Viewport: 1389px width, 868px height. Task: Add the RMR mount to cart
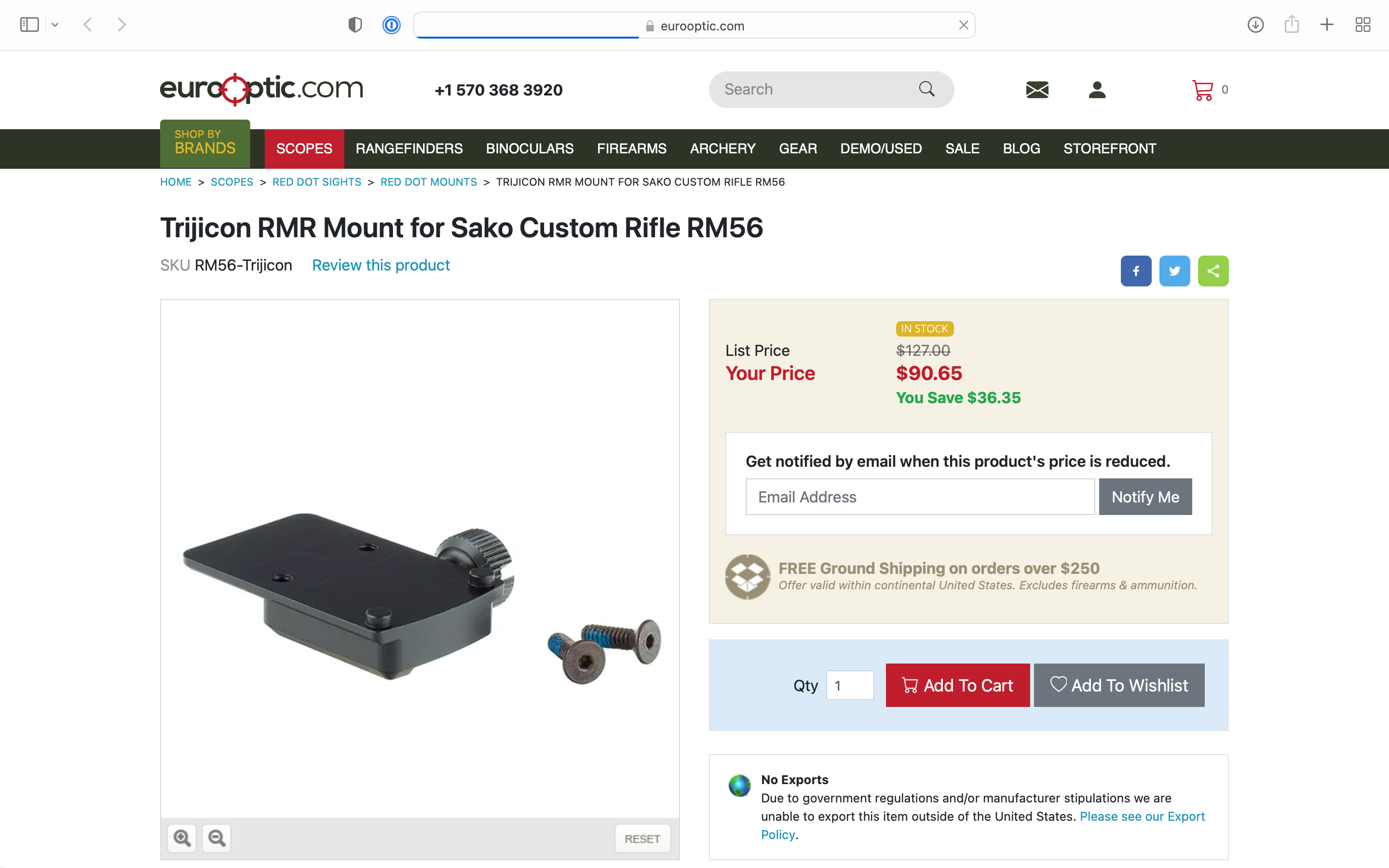point(957,685)
